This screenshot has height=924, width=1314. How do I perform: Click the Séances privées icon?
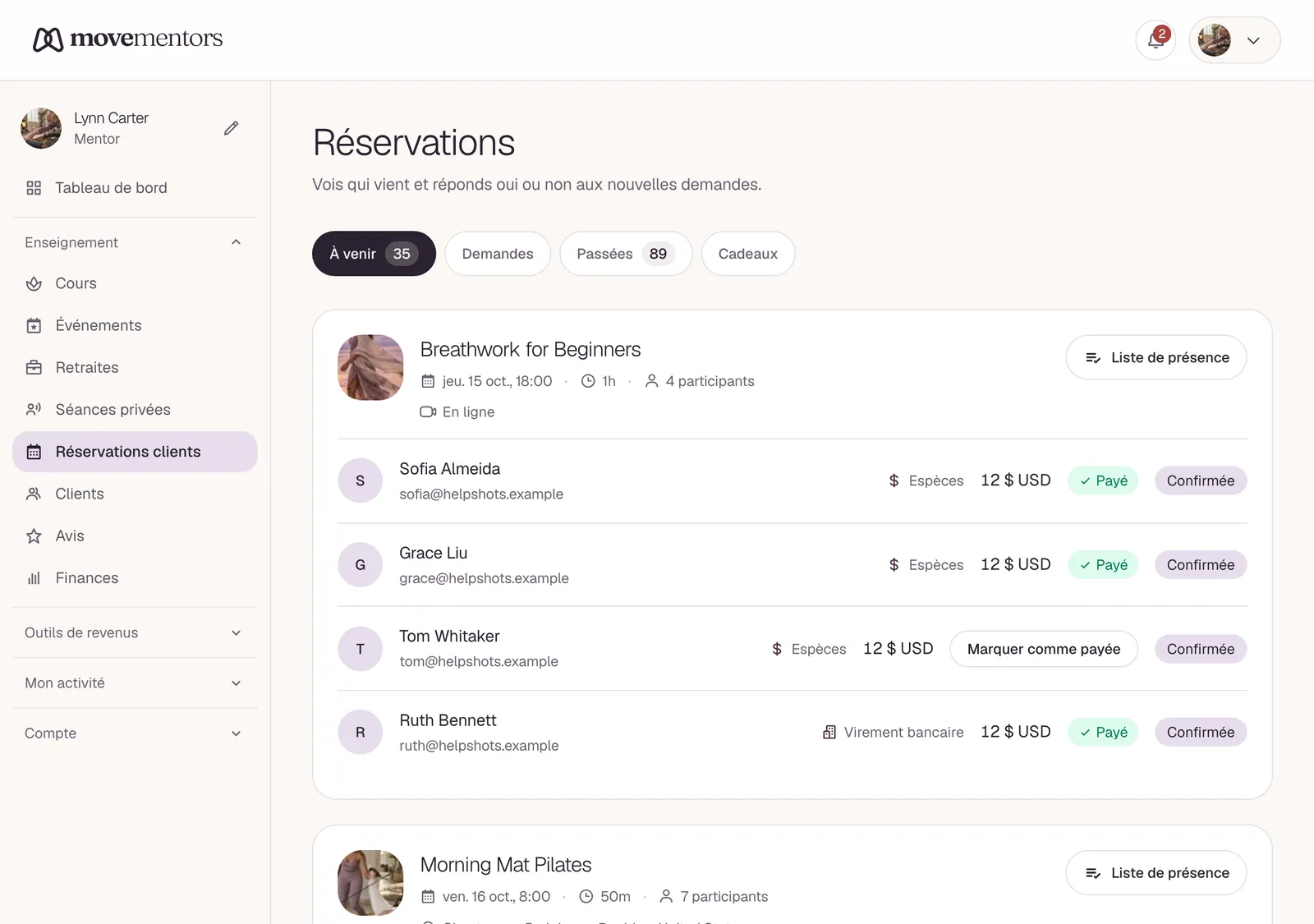point(34,410)
